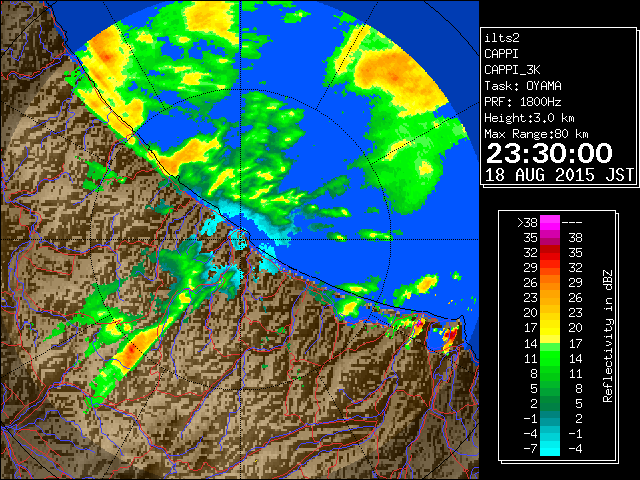The height and width of the screenshot is (480, 640).
Task: Select the 'Max Range:80 km' line
Action: point(536,134)
